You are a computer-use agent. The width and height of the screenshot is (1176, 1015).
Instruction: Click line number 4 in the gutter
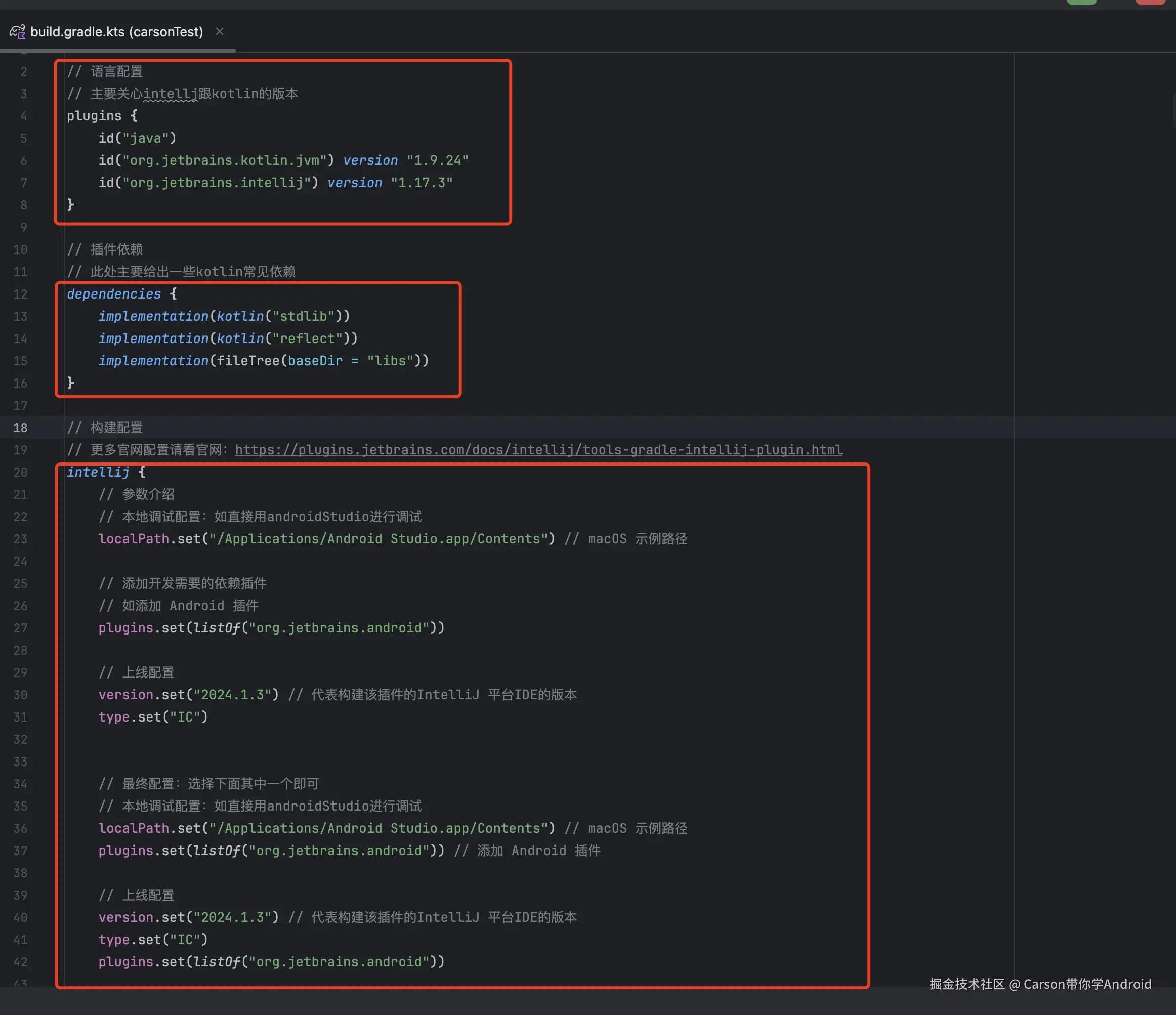click(23, 116)
